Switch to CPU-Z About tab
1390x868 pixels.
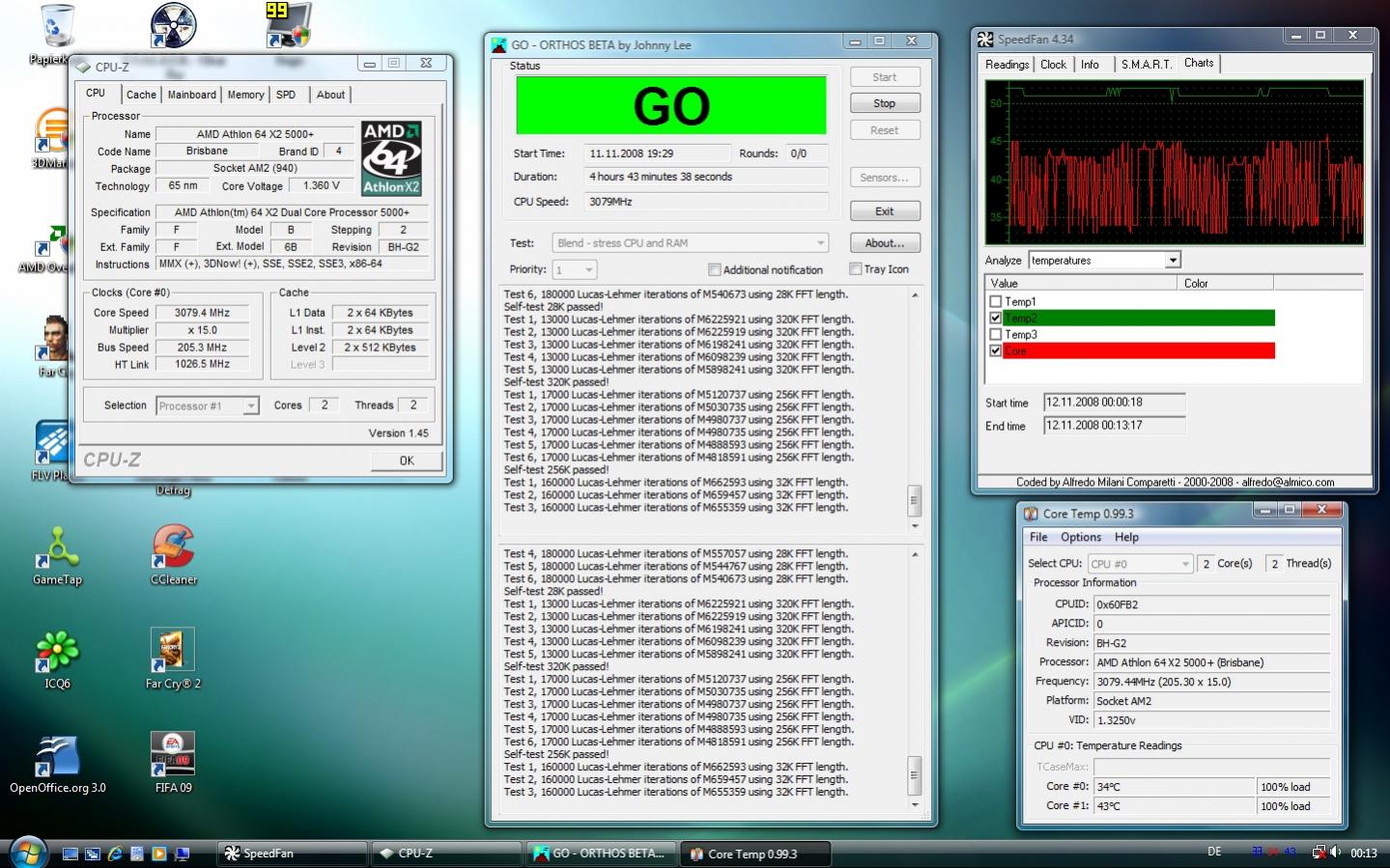pos(330,95)
